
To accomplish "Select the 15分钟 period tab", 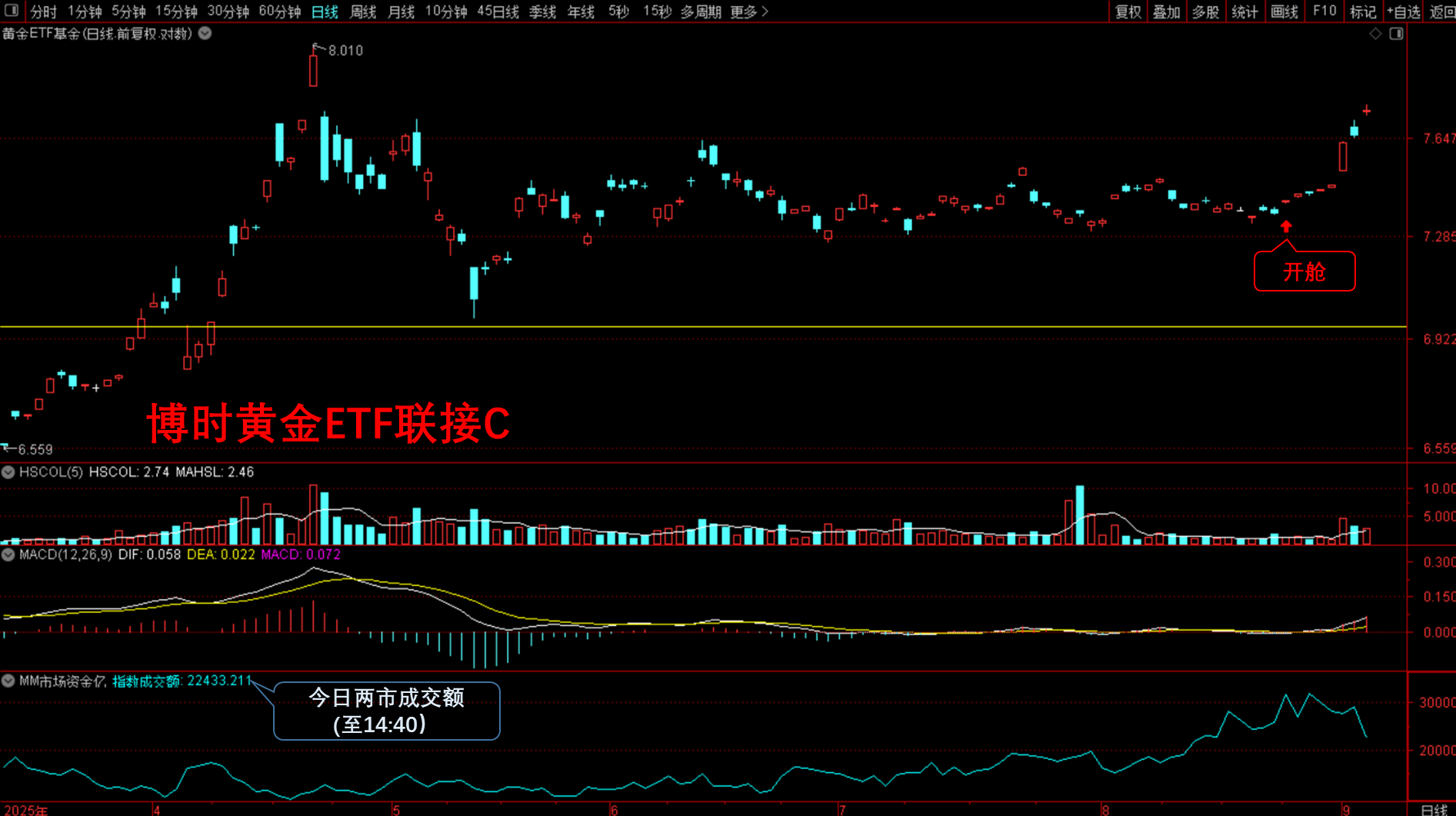I will 176,12.
